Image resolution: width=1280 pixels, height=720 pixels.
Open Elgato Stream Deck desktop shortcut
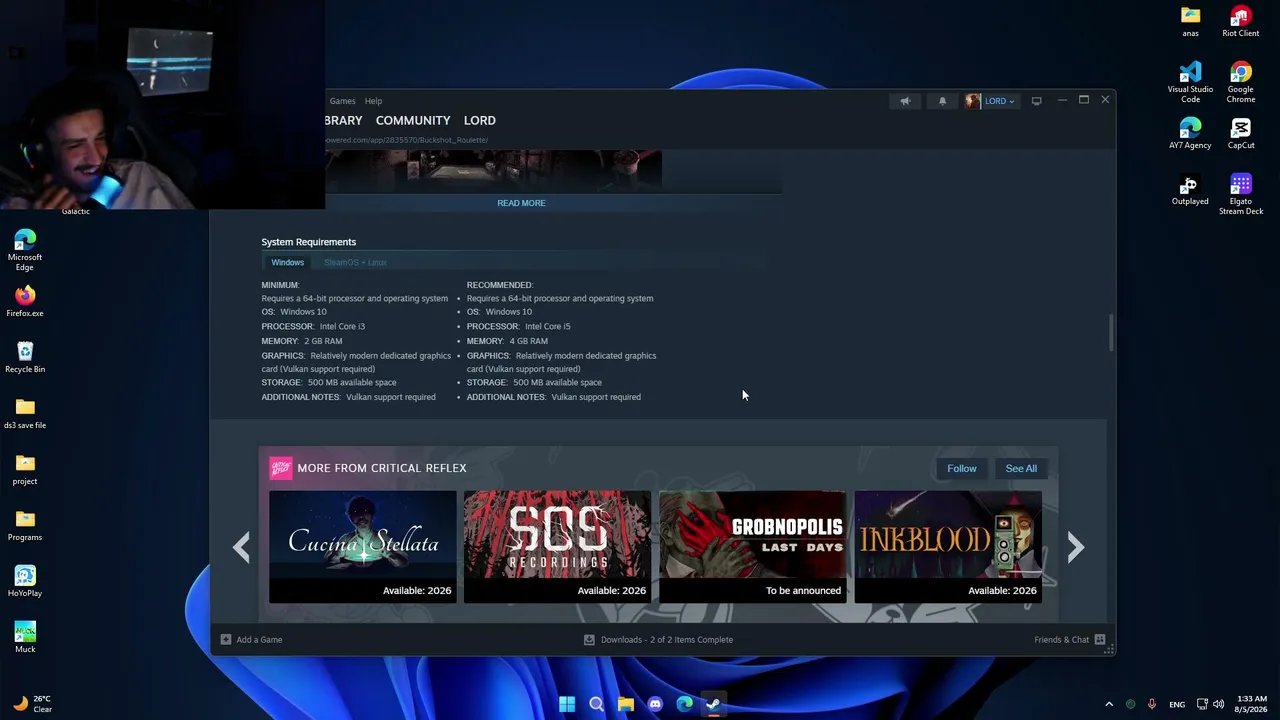click(1241, 194)
